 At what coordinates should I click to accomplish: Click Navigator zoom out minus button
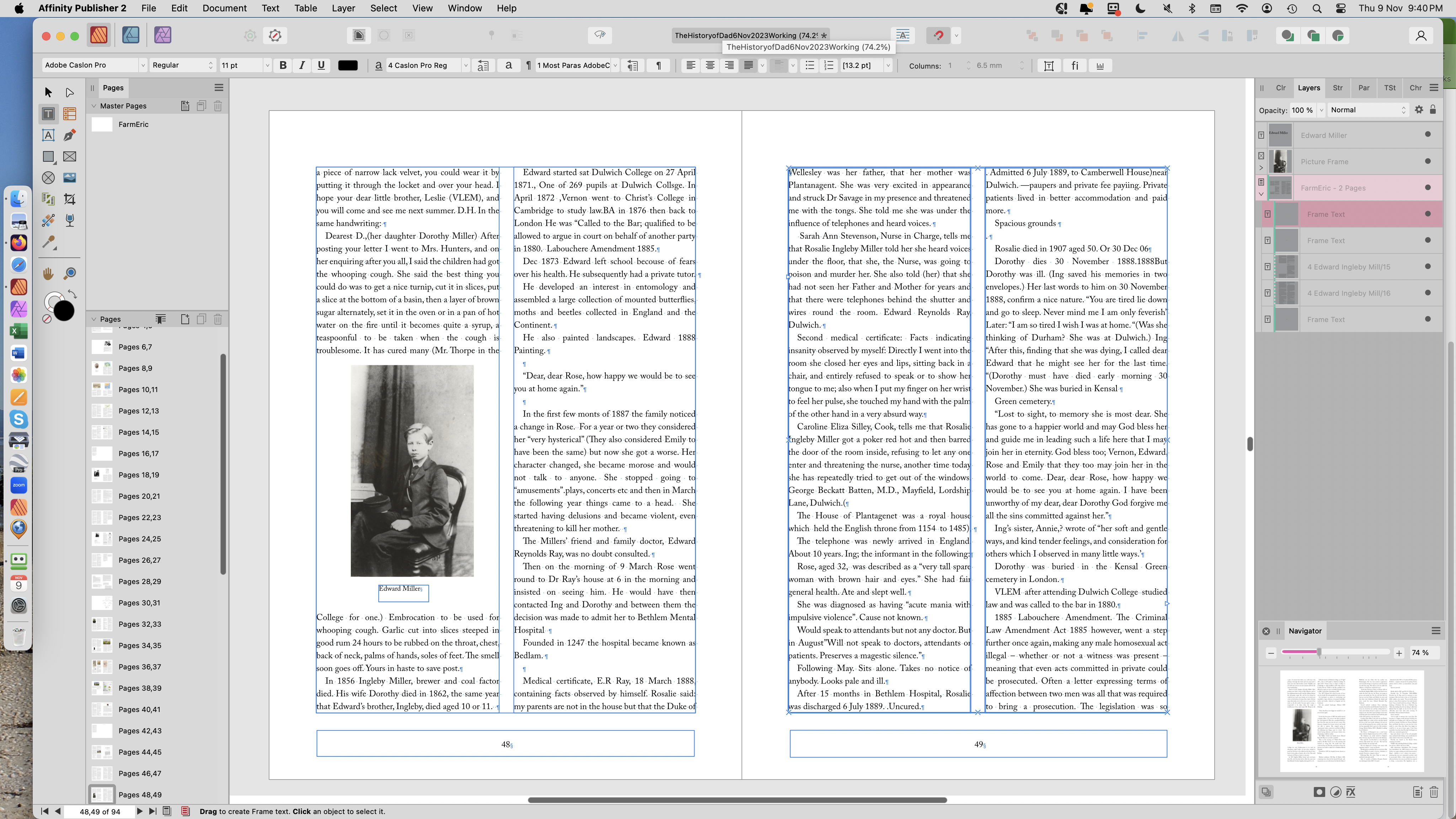1270,653
